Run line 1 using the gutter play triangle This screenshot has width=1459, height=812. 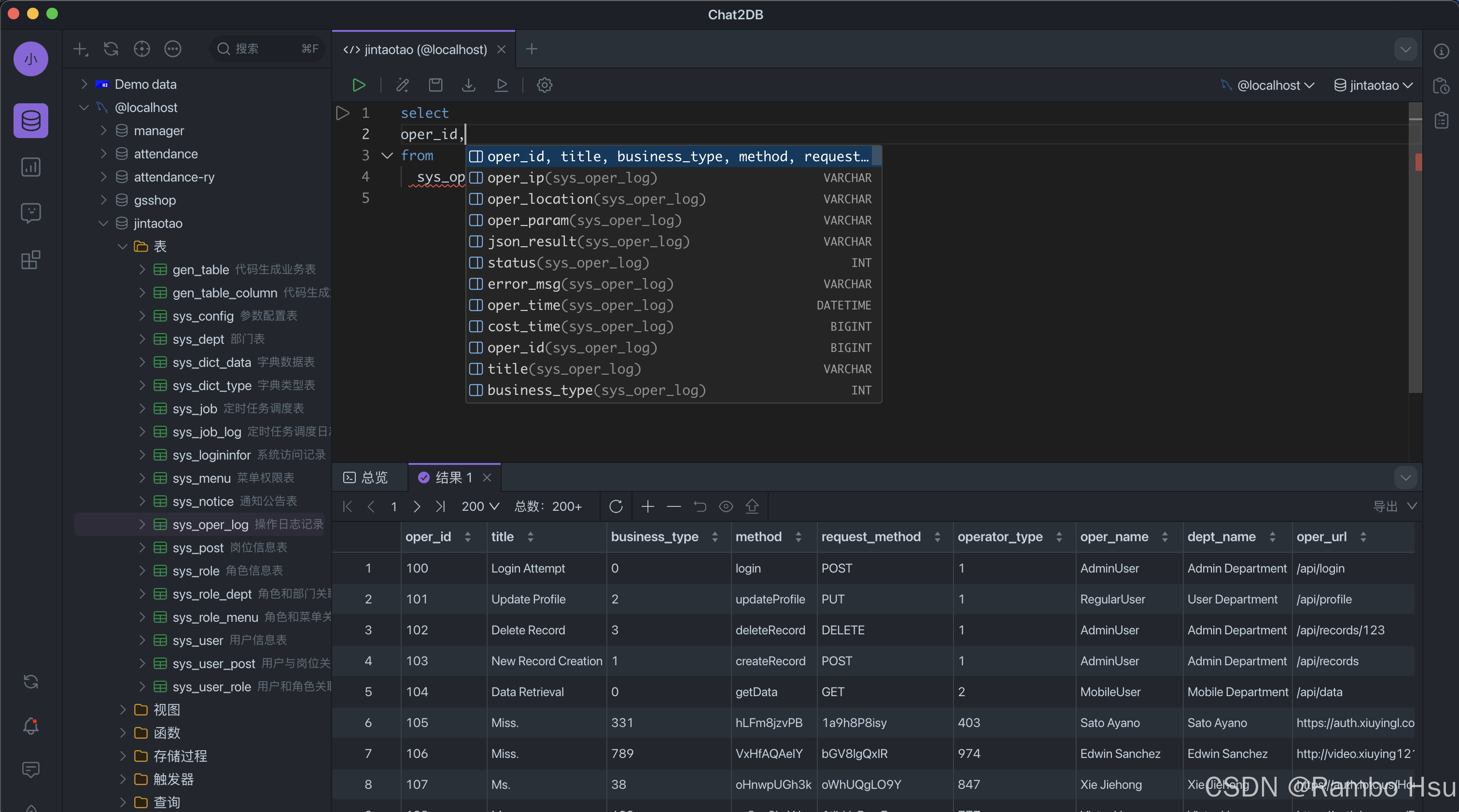(342, 112)
